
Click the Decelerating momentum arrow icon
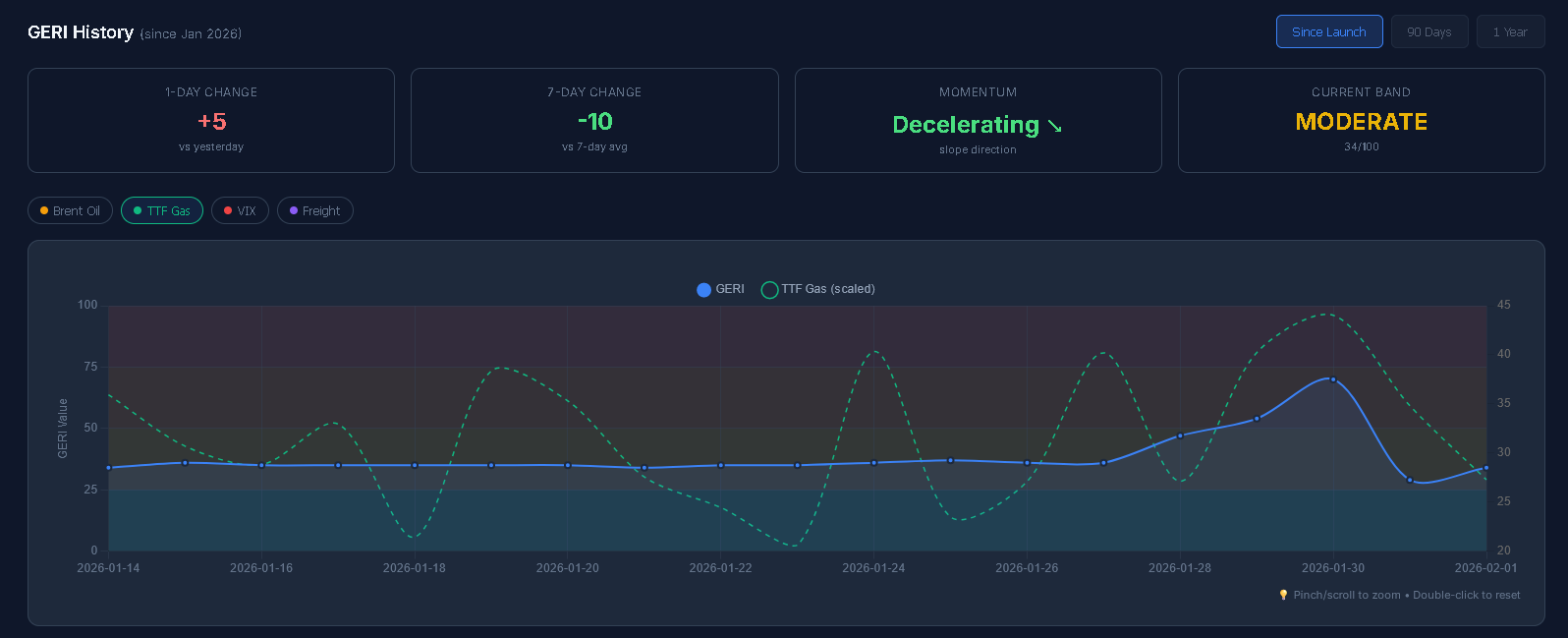pos(1054,126)
